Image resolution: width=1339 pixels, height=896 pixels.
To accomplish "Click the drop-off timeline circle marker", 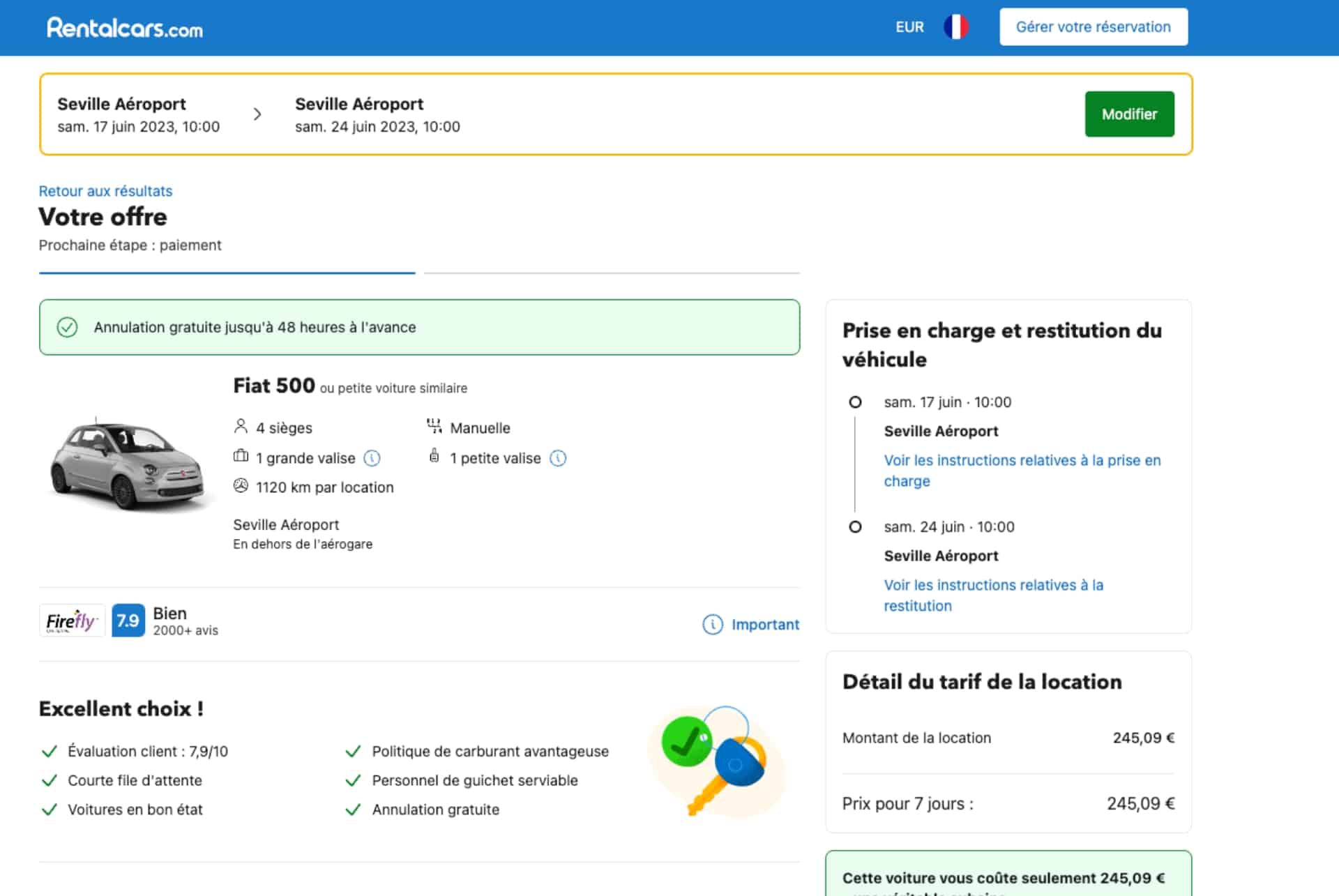I will [x=855, y=527].
